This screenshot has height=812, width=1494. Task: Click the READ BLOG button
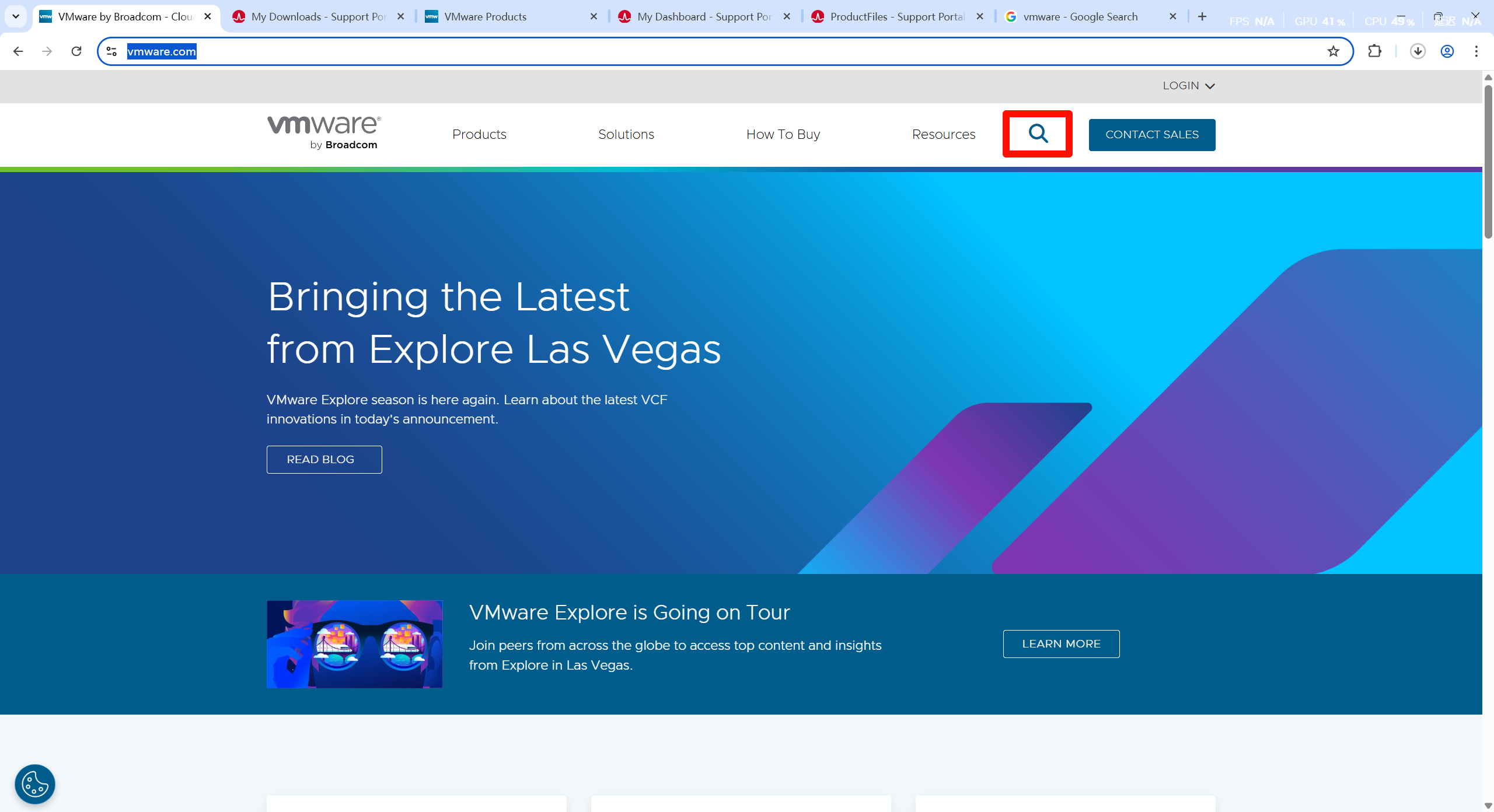click(x=324, y=459)
